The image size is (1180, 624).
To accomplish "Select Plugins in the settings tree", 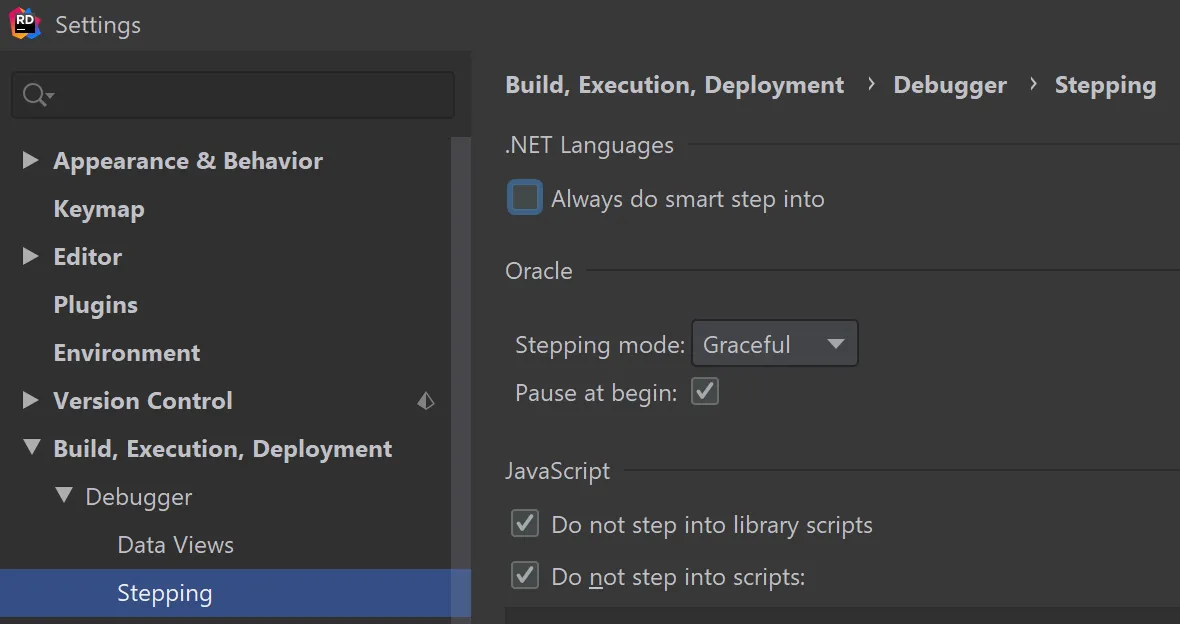I will click(x=95, y=305).
